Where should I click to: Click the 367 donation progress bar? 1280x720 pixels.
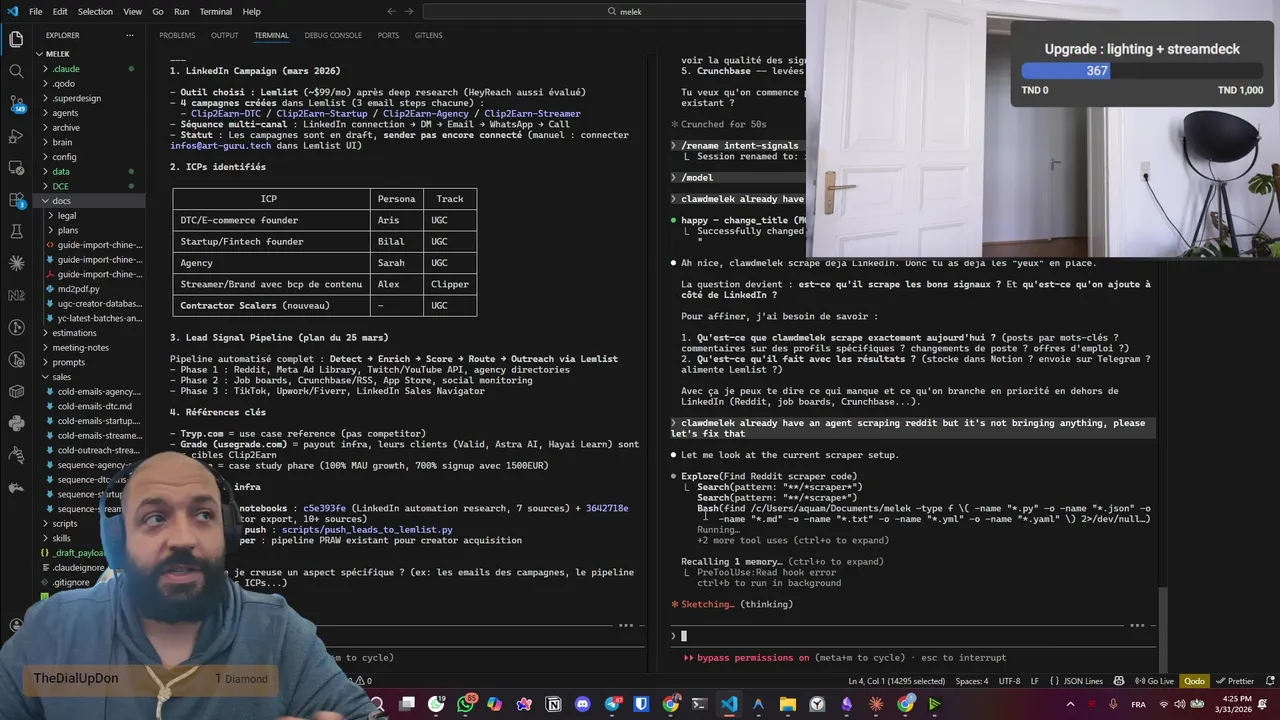pyautogui.click(x=1142, y=71)
